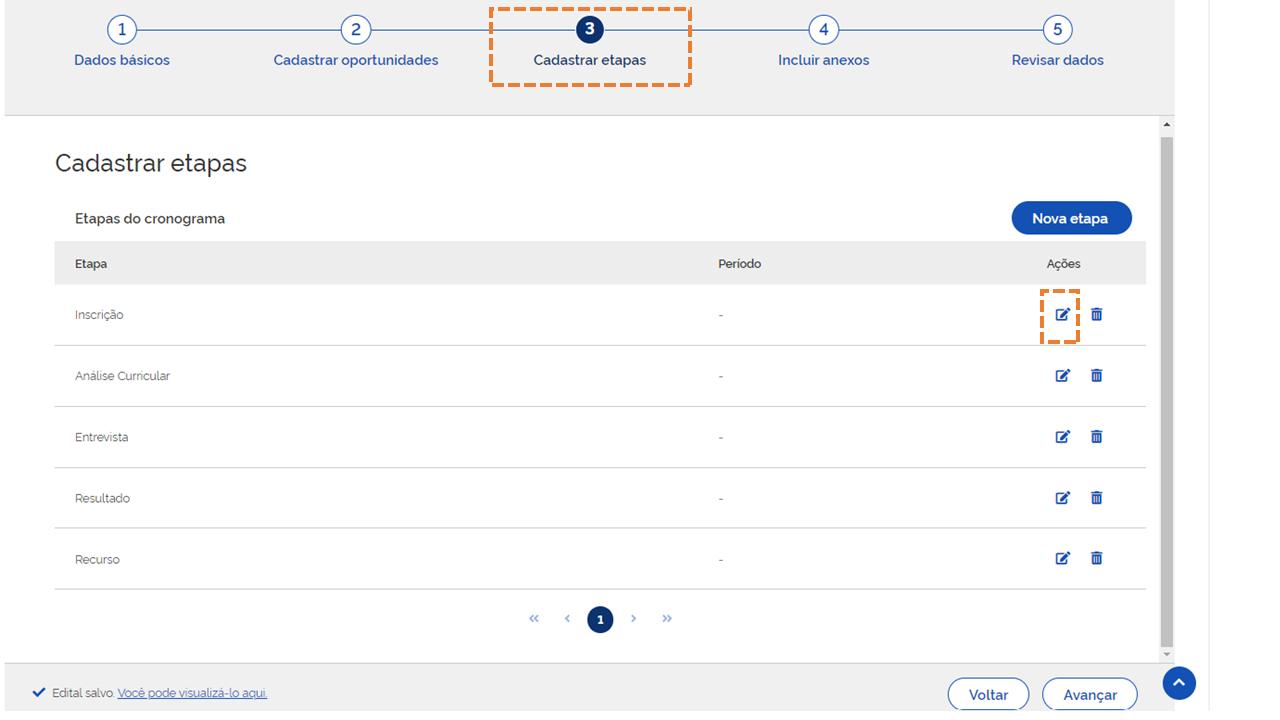Go to step 1 Dados básicos

[122, 42]
